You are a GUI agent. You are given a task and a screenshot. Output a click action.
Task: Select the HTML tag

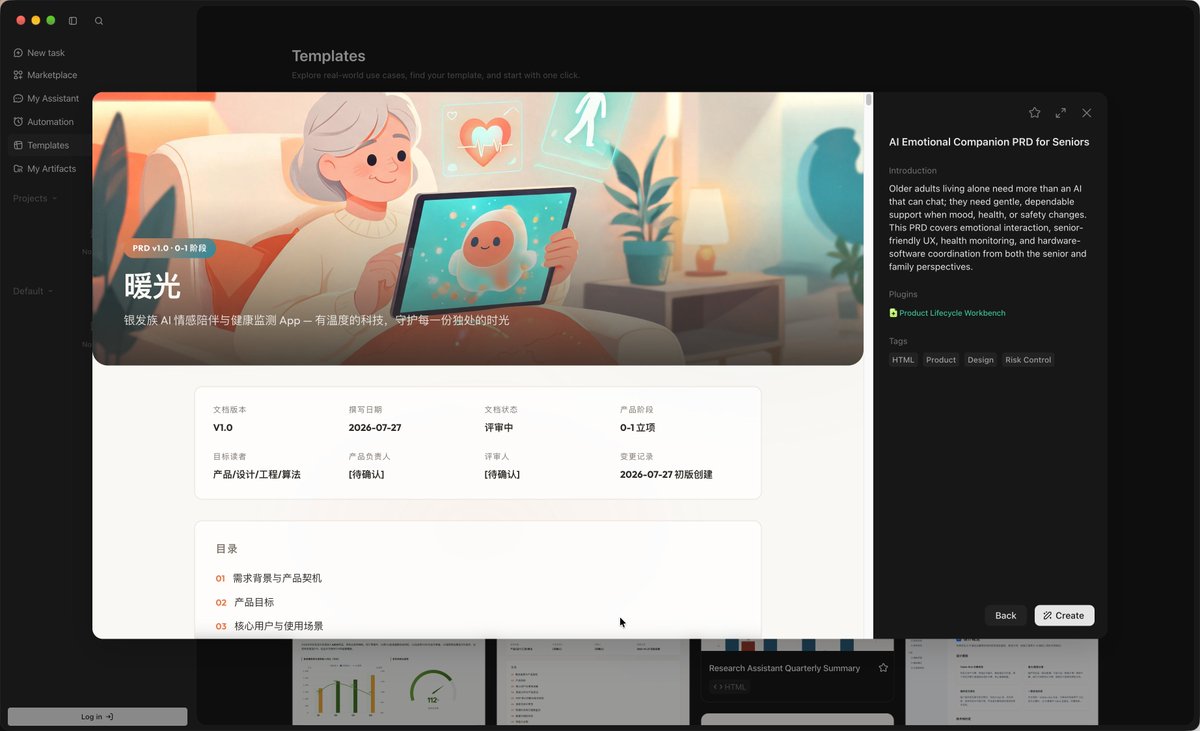[903, 360]
